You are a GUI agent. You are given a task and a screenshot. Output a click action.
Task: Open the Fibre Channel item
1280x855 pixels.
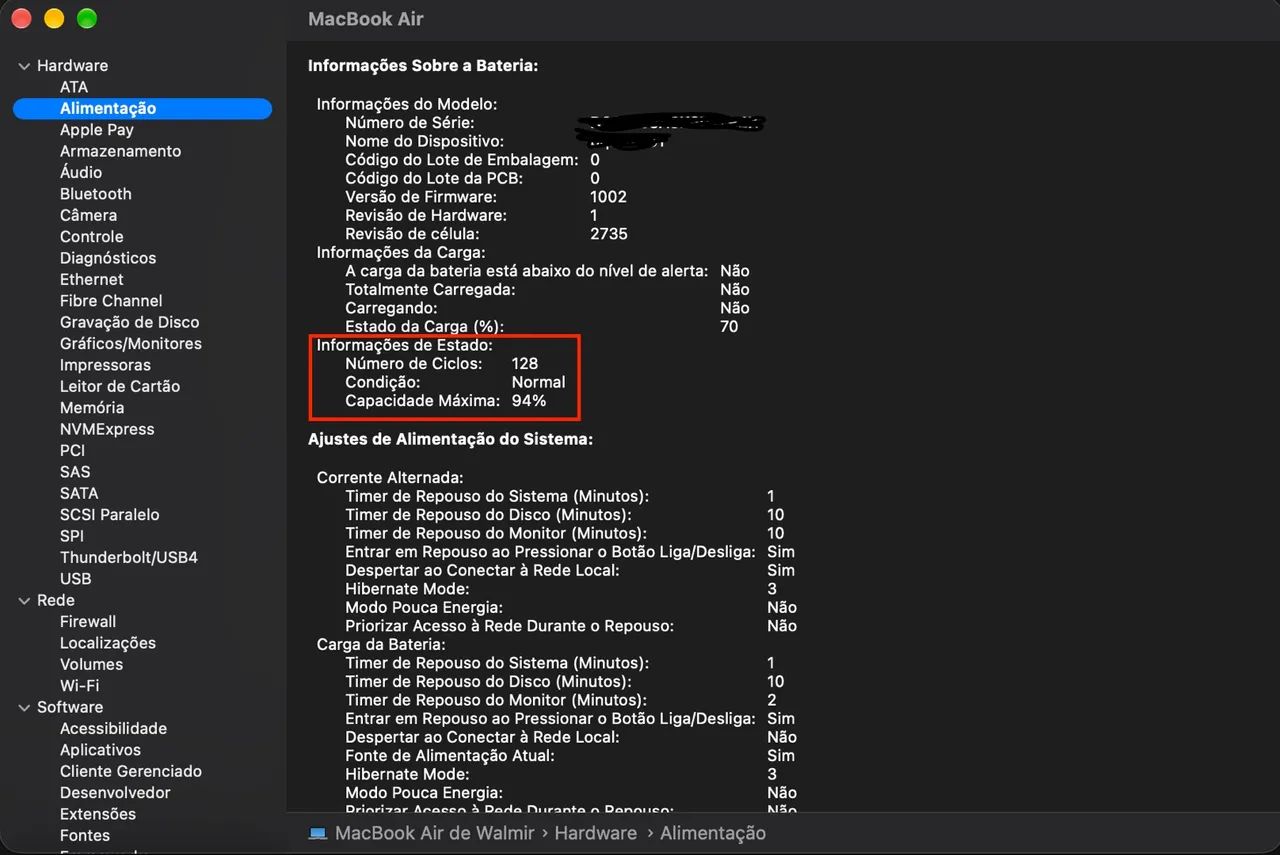(111, 301)
